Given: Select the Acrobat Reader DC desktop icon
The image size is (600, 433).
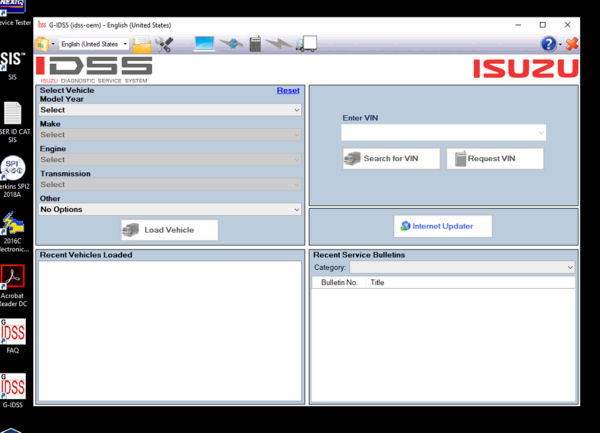Looking at the screenshot, I should 13,286.
